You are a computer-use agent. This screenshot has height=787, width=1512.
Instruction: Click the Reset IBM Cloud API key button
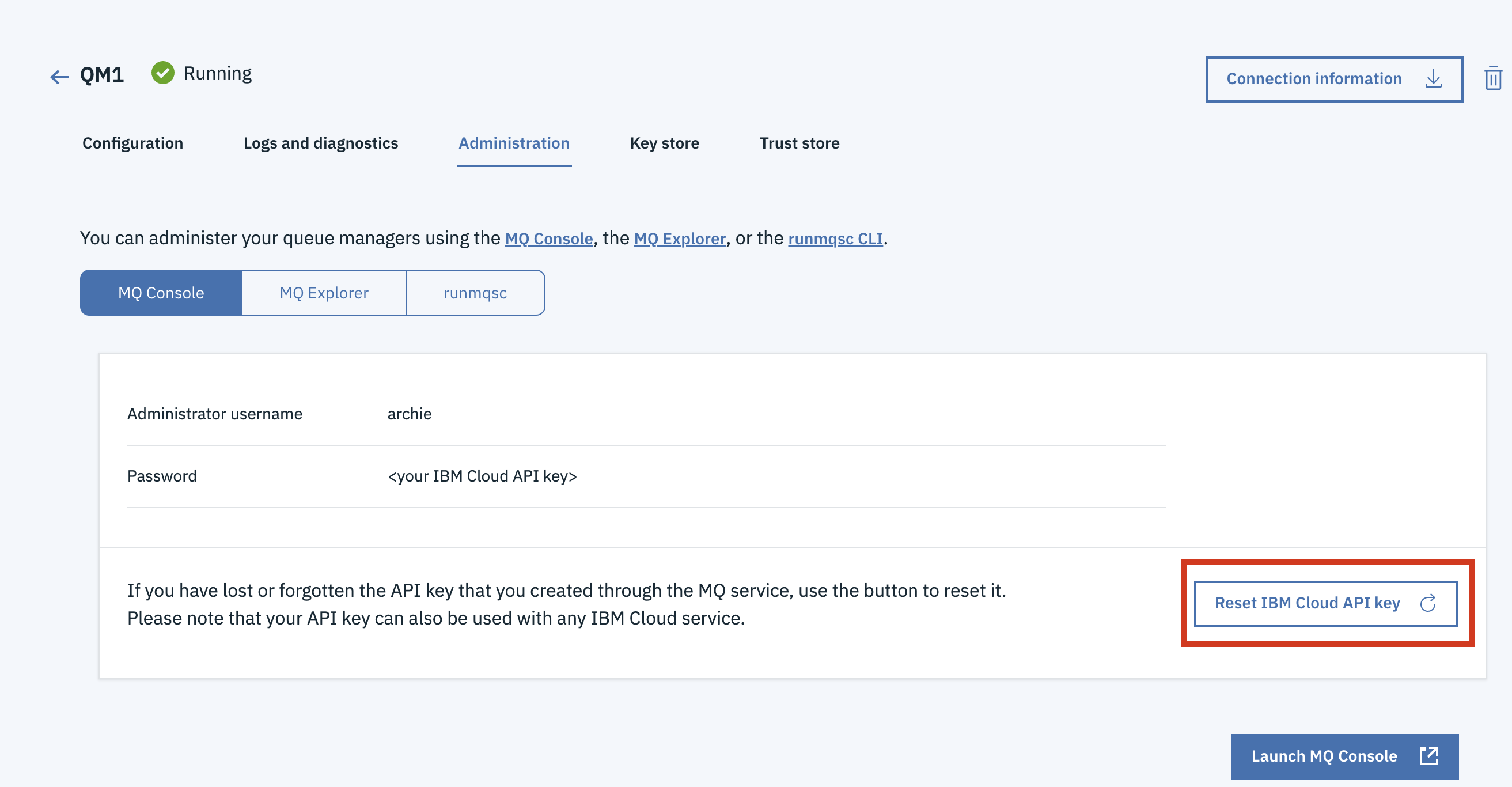coord(1325,603)
